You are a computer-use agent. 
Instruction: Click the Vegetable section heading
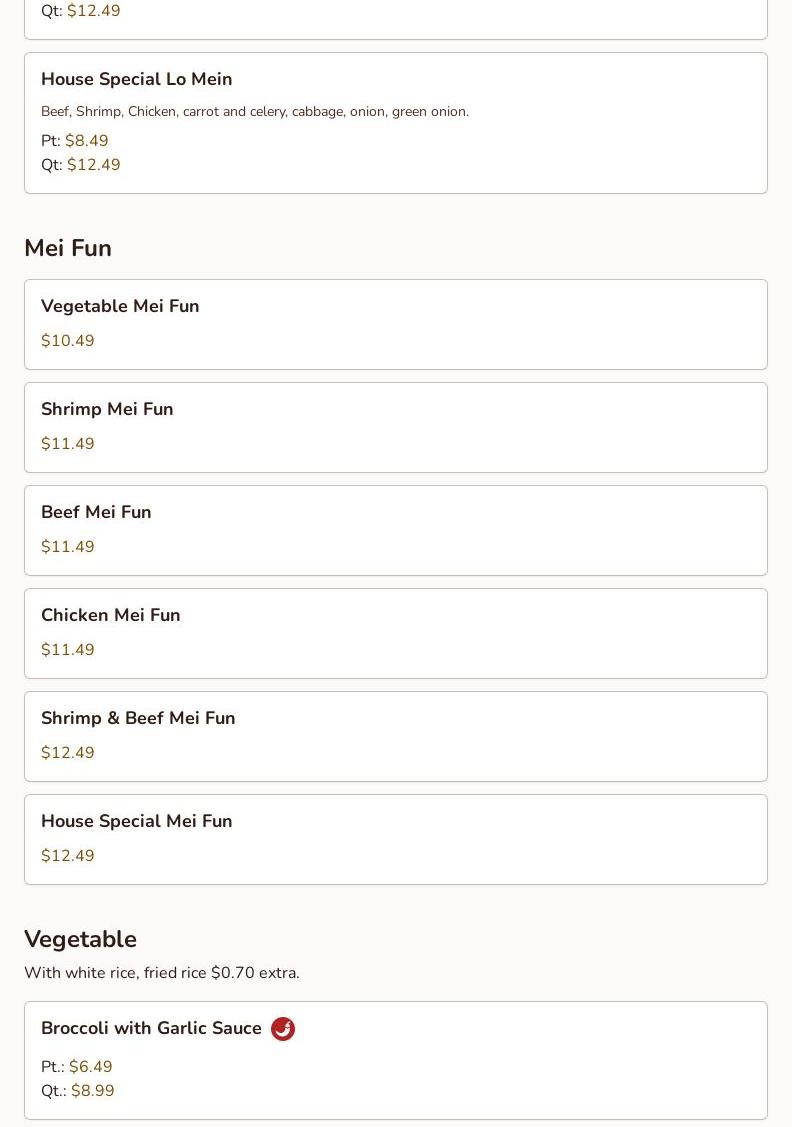[80, 939]
